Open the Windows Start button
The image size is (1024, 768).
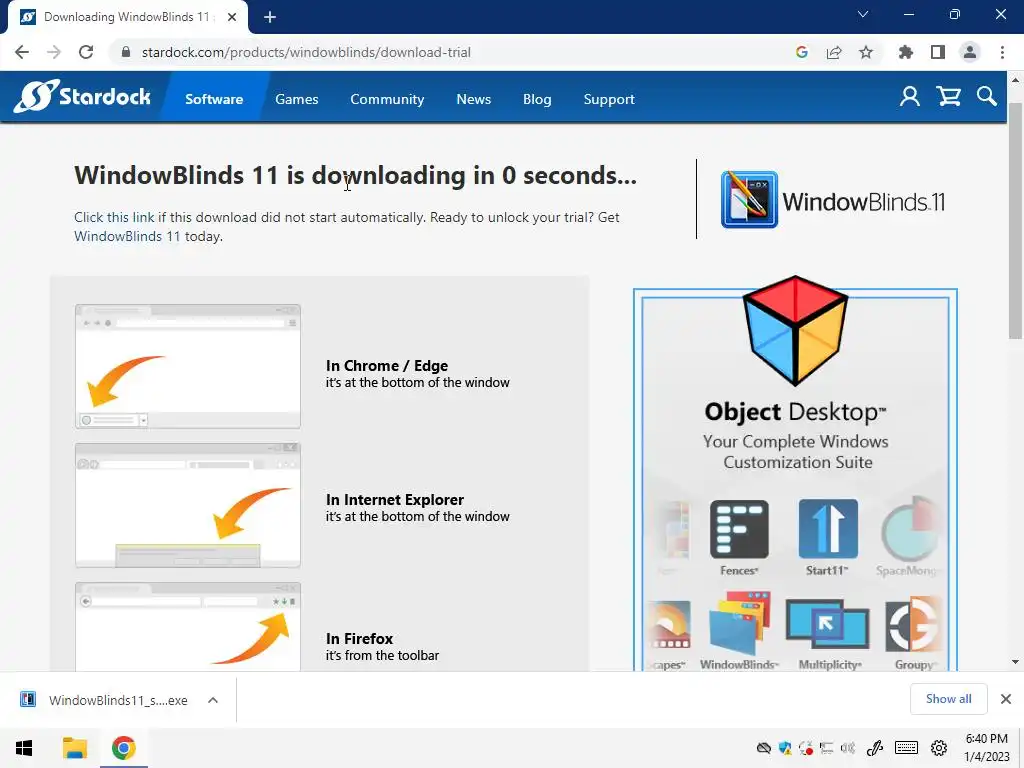pyautogui.click(x=24, y=748)
